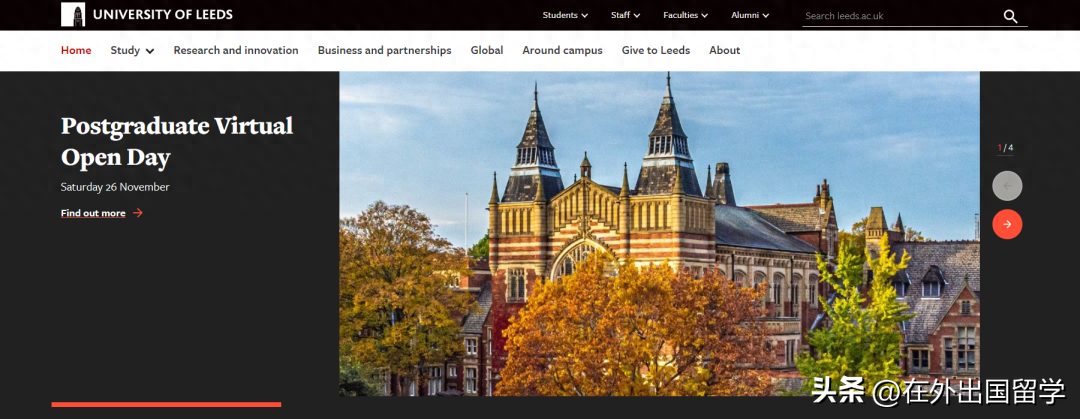Expand the Staff dropdown menu
This screenshot has height=419, width=1080.
[625, 15]
